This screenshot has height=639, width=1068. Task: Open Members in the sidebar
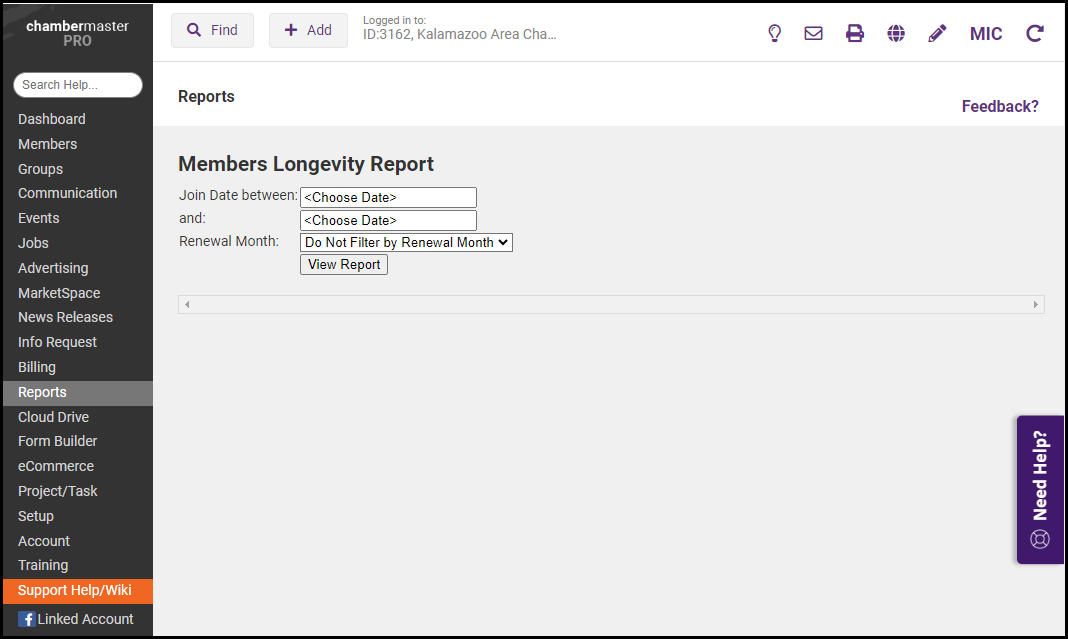point(47,144)
